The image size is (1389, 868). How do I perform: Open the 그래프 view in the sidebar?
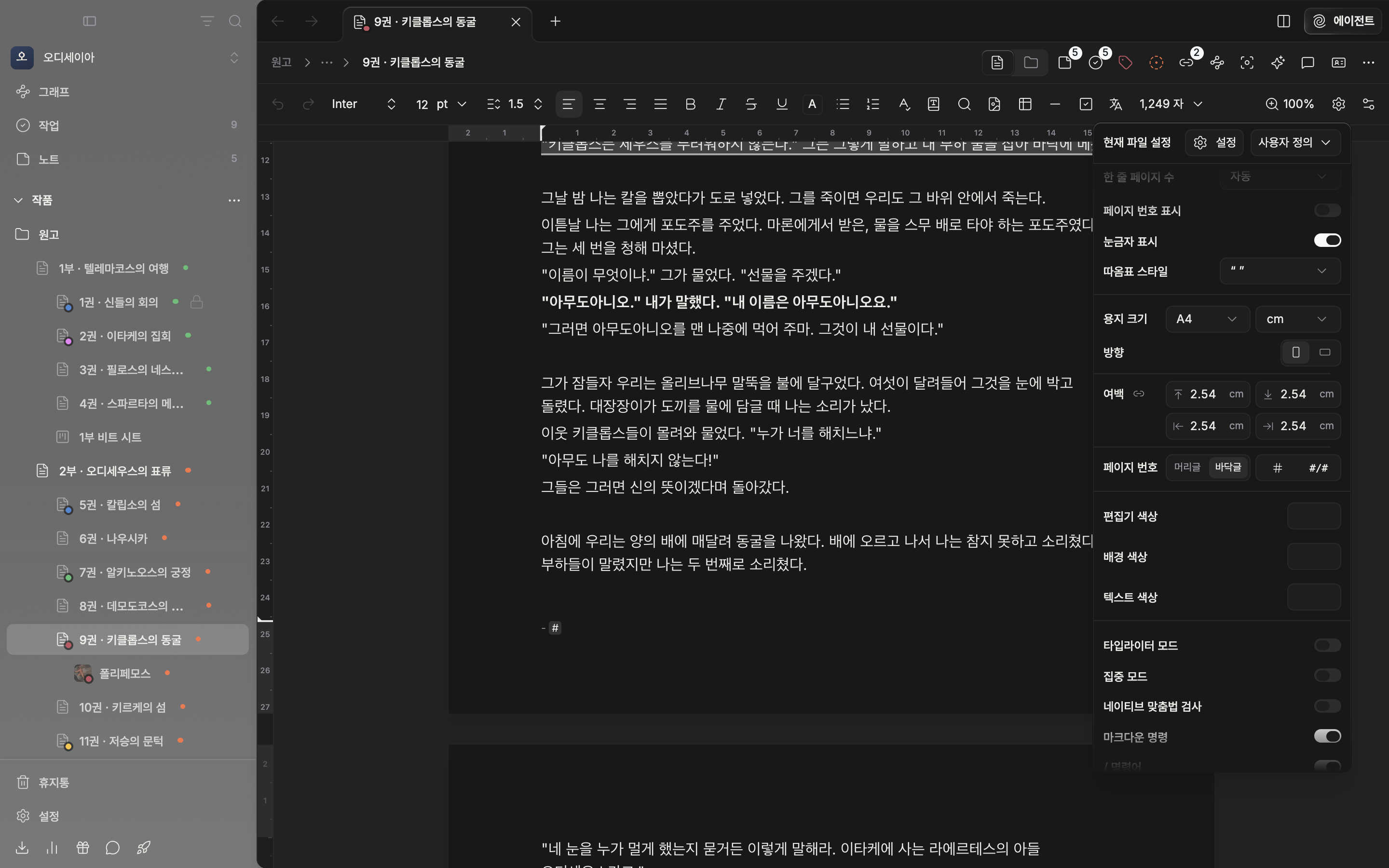[x=128, y=92]
